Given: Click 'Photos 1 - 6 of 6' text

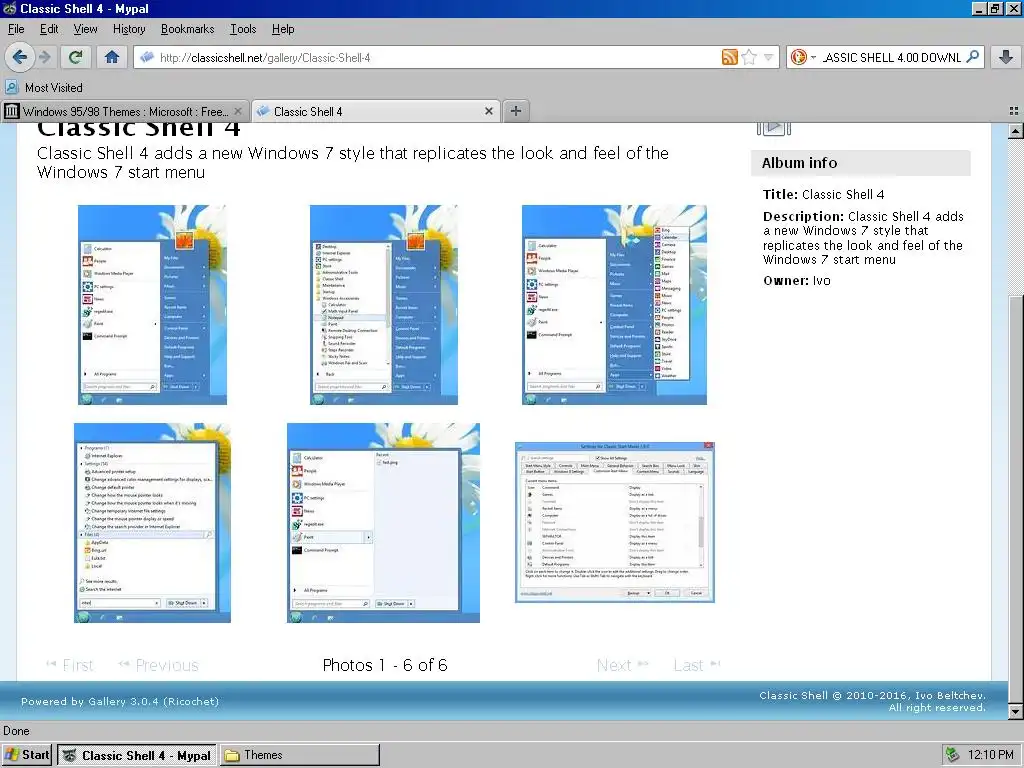Looking at the screenshot, I should pos(385,665).
